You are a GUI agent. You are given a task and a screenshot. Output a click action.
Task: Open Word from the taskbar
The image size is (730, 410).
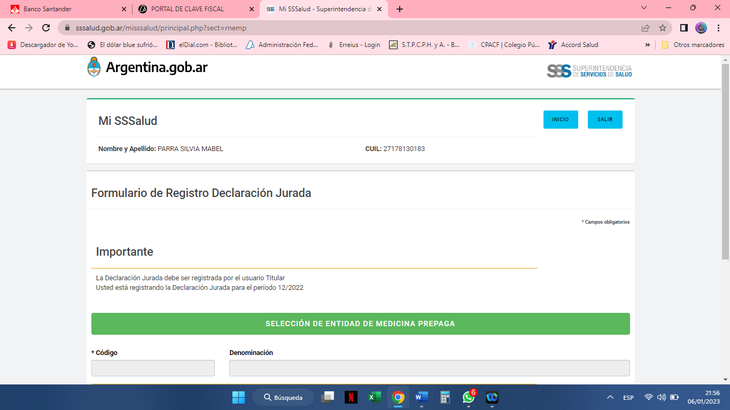(x=421, y=397)
